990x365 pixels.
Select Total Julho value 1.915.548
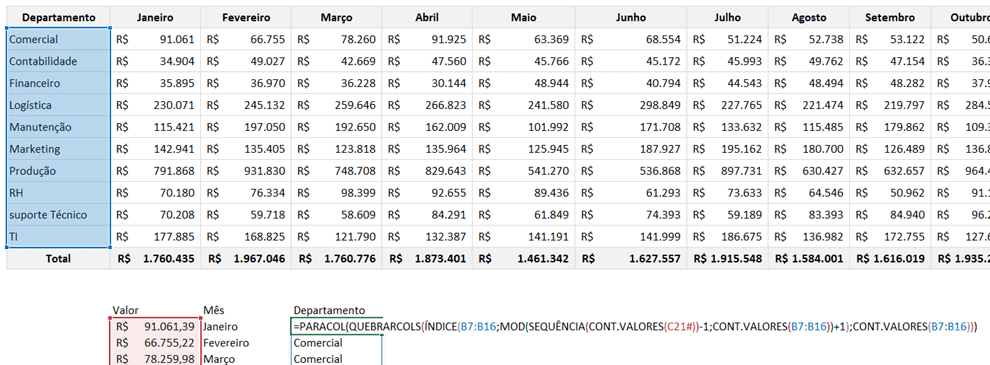click(x=728, y=259)
